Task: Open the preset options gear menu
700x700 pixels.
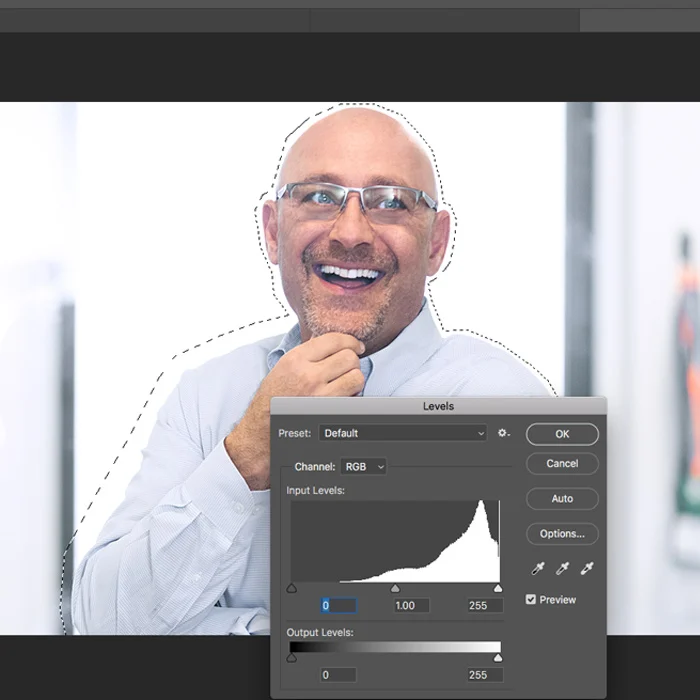Action: [x=504, y=433]
